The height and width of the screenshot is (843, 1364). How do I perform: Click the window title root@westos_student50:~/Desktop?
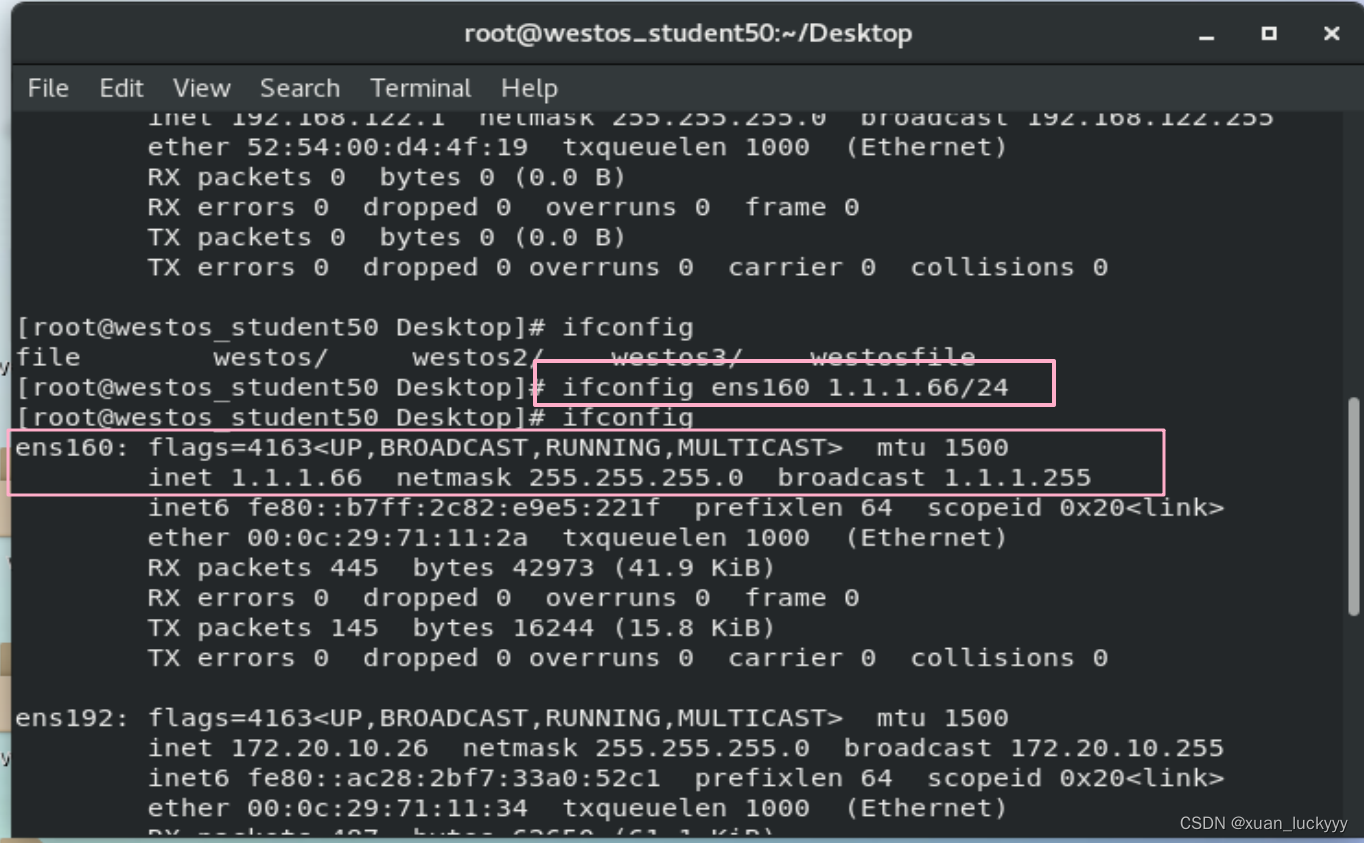(x=688, y=34)
